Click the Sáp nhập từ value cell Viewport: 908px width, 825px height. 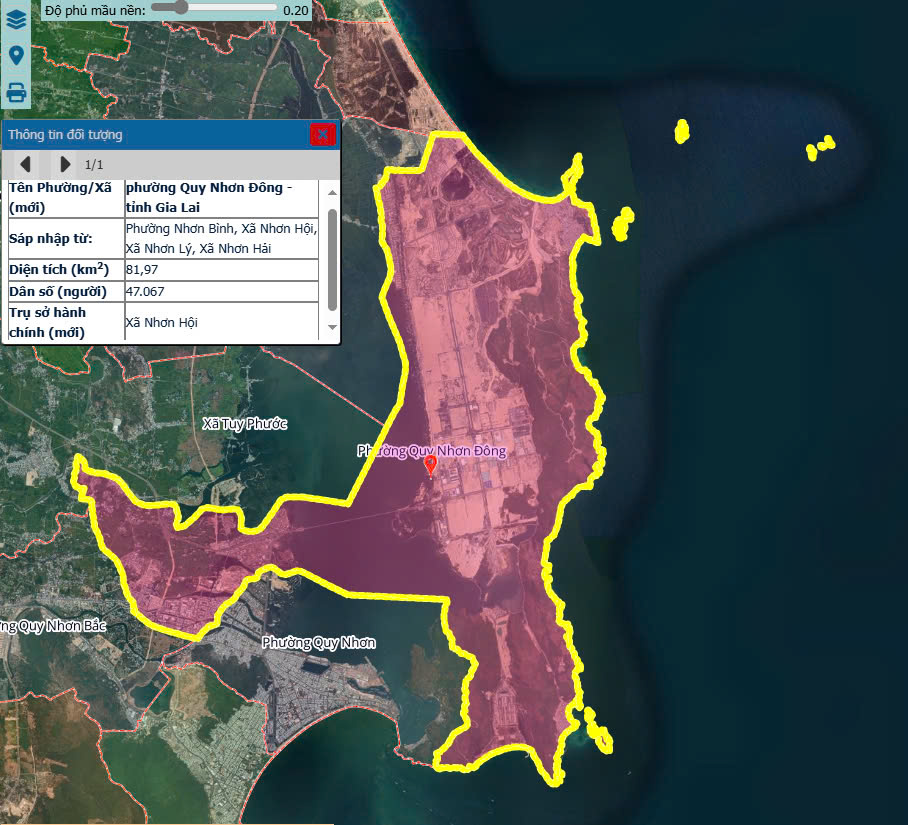(220, 238)
